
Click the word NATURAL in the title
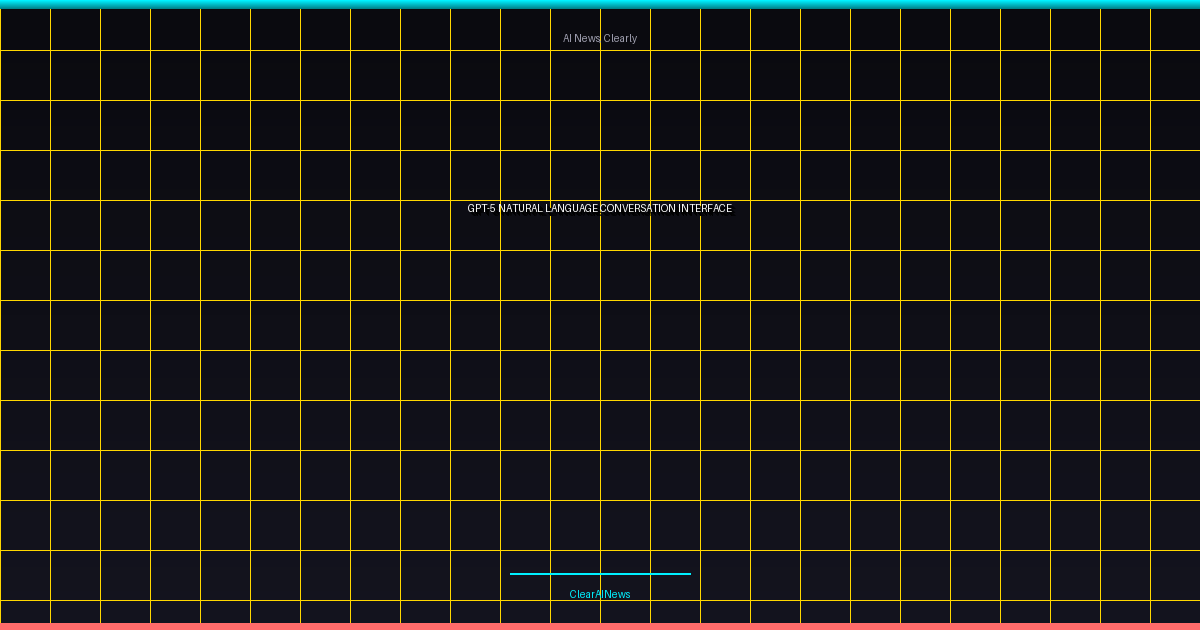tap(521, 208)
